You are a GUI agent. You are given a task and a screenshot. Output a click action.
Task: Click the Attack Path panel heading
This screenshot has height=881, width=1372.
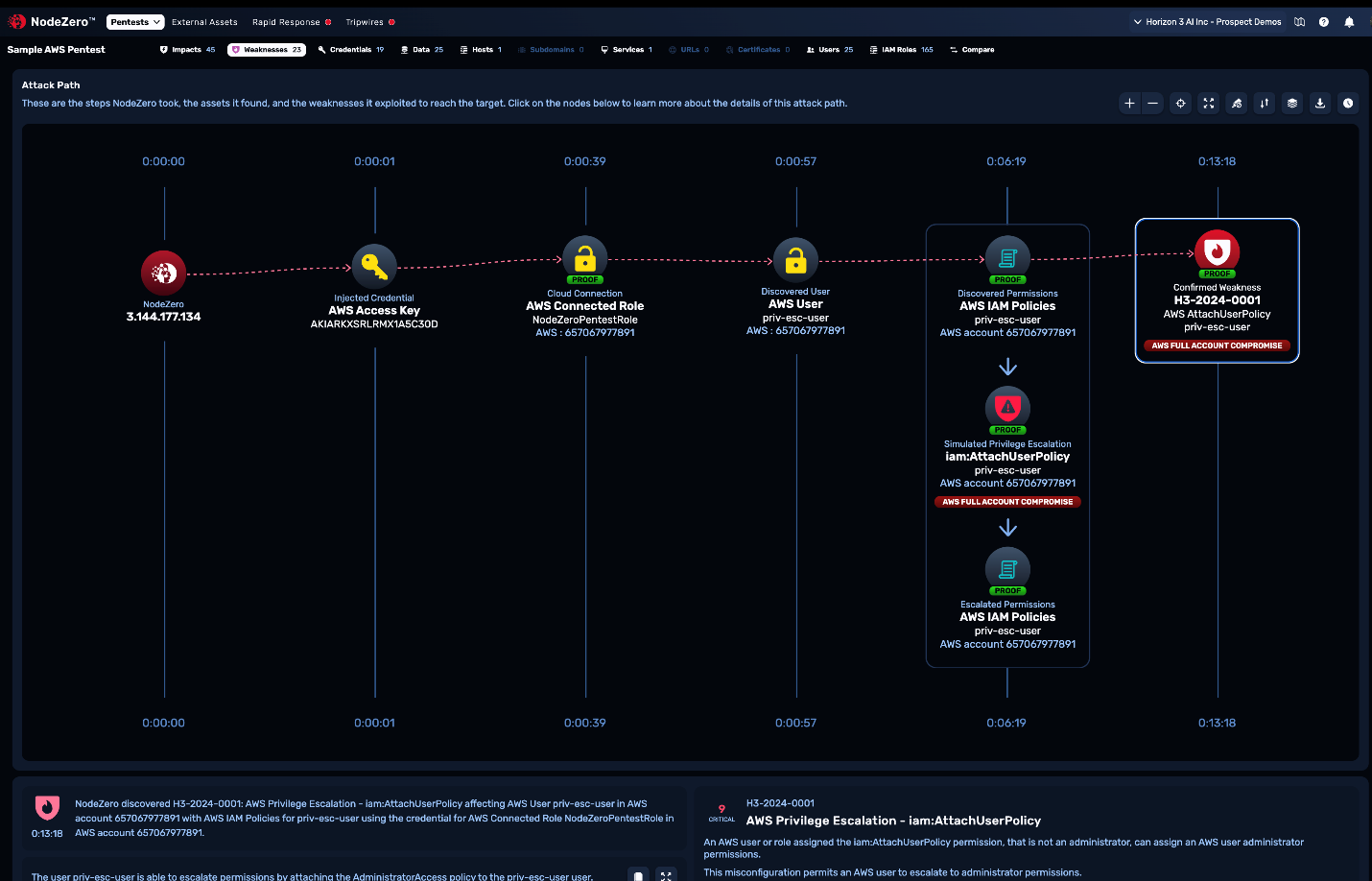[x=51, y=85]
